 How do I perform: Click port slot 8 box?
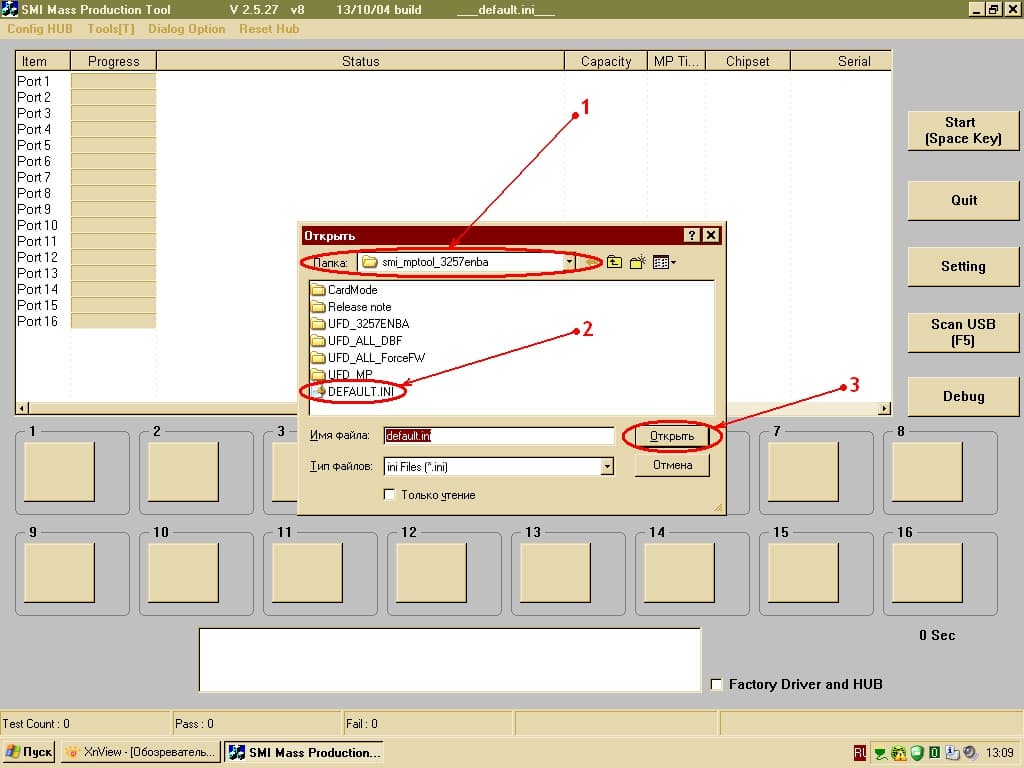[927, 472]
